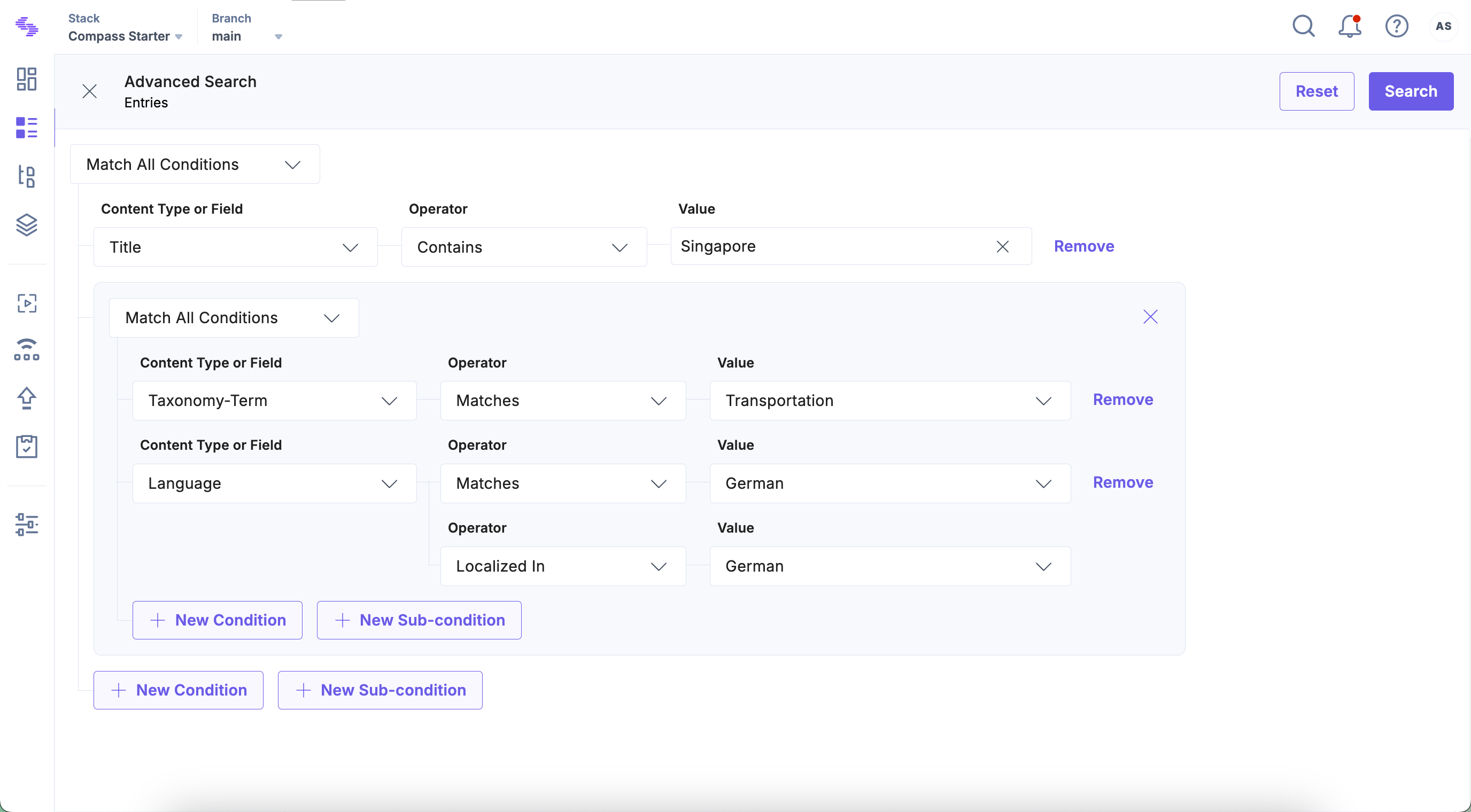Open the Localized In operator dropdown
The width and height of the screenshot is (1471, 812).
click(x=562, y=566)
